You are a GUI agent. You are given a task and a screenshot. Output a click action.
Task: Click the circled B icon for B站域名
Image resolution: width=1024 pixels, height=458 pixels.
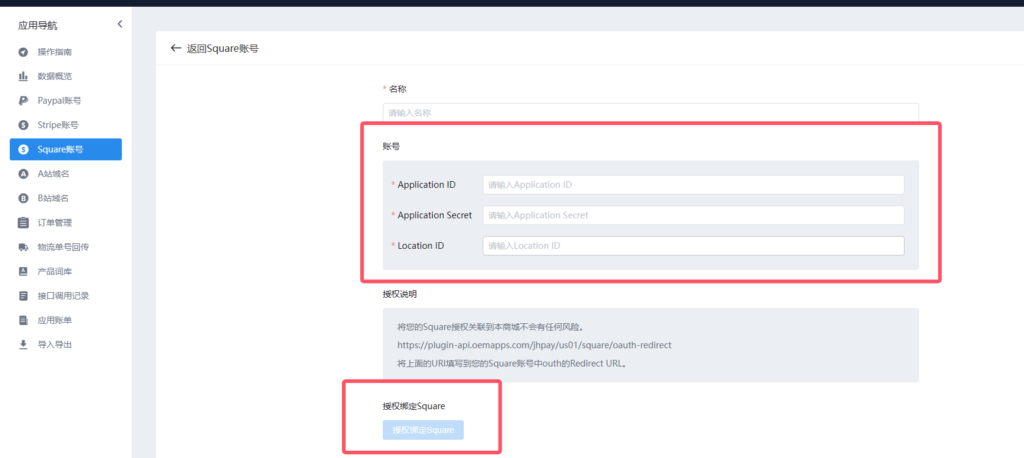[x=23, y=198]
